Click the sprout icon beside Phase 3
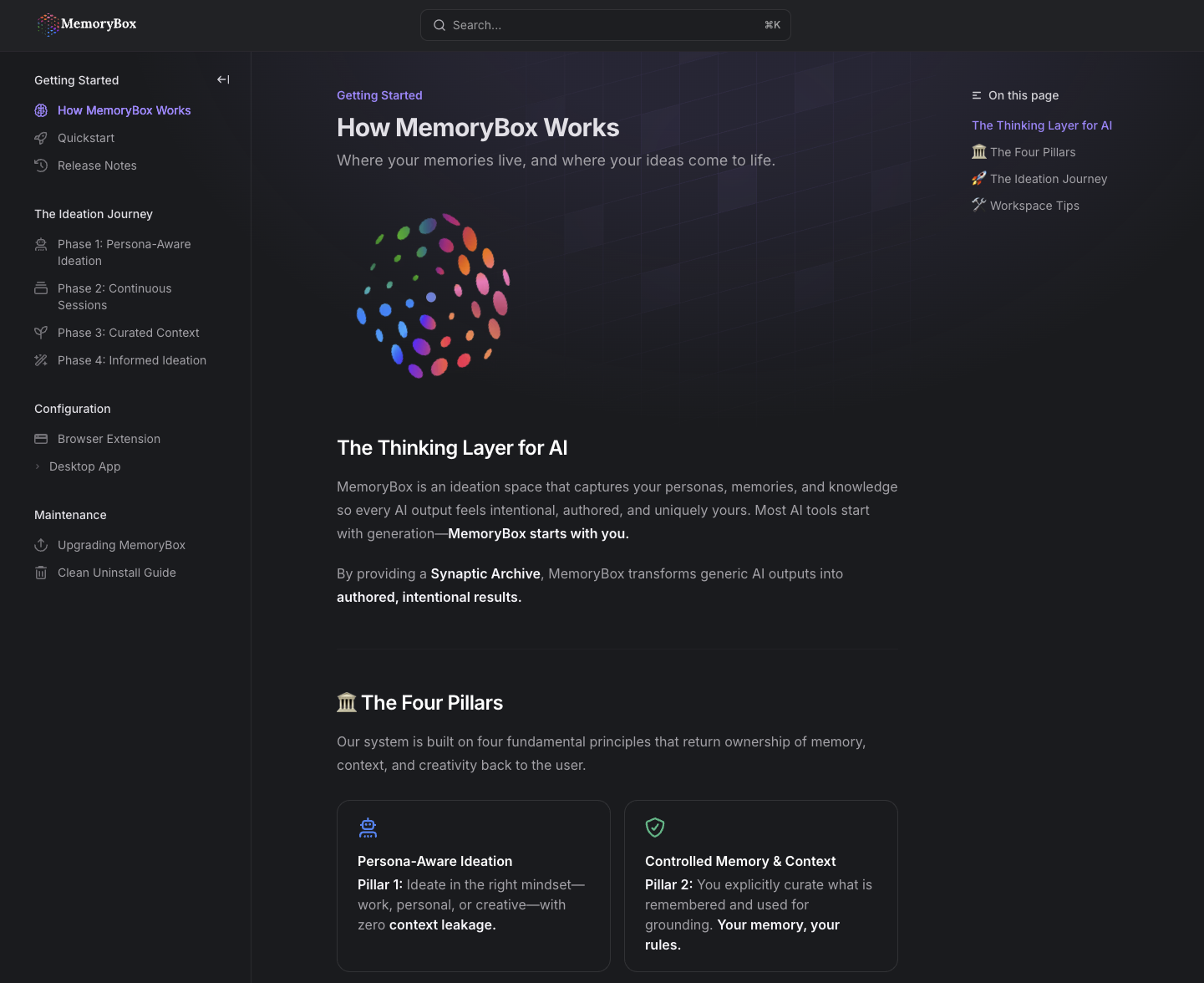Screen dimensions: 1204x983 point(41,333)
